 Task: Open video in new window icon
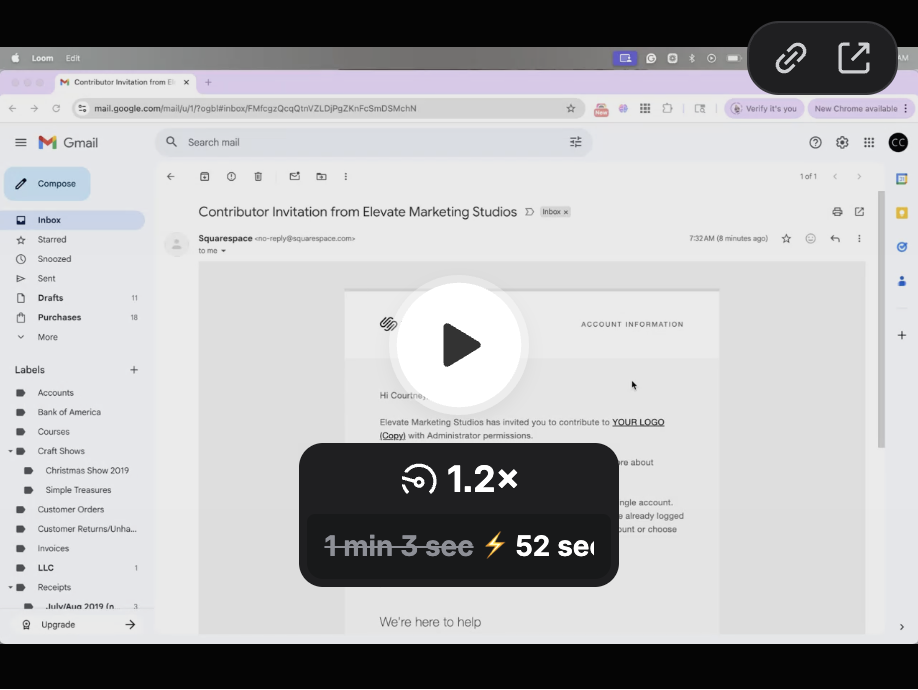coord(854,57)
